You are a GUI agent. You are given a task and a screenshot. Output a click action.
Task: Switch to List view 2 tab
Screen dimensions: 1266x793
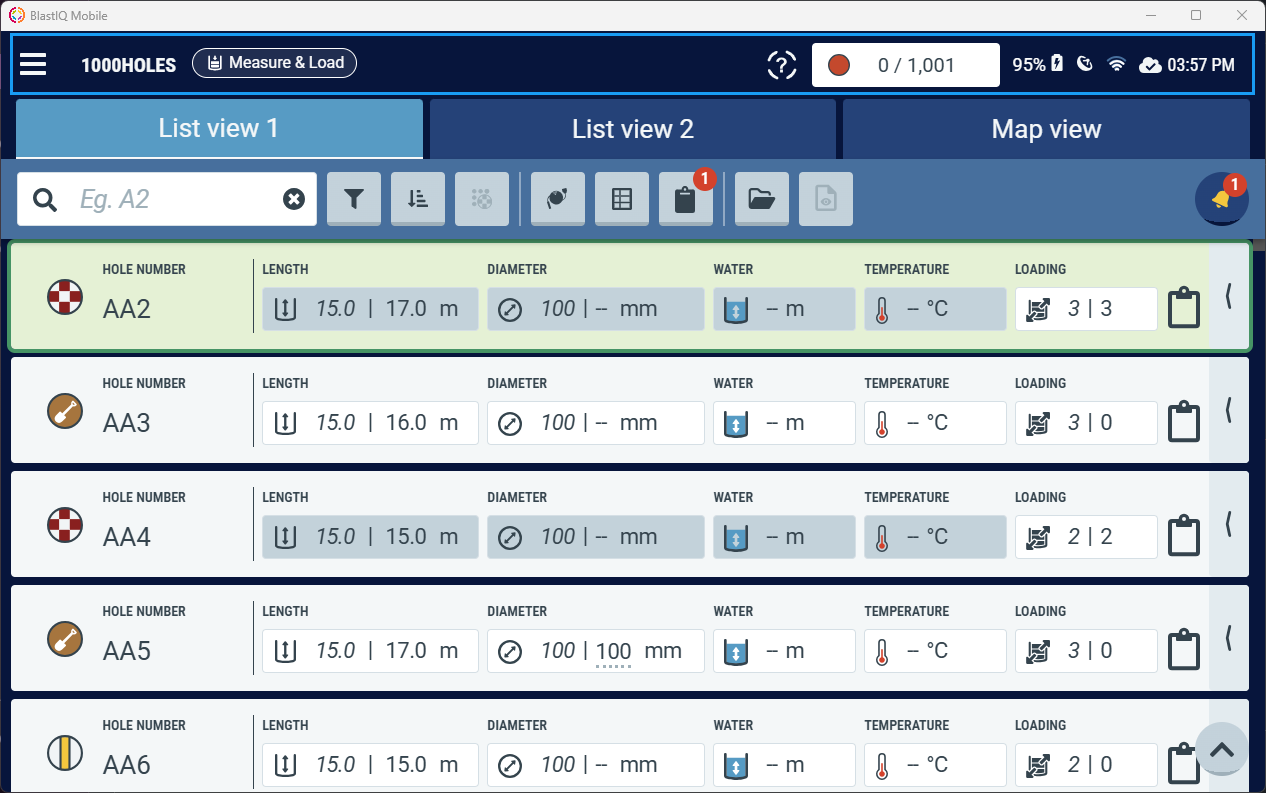point(633,129)
